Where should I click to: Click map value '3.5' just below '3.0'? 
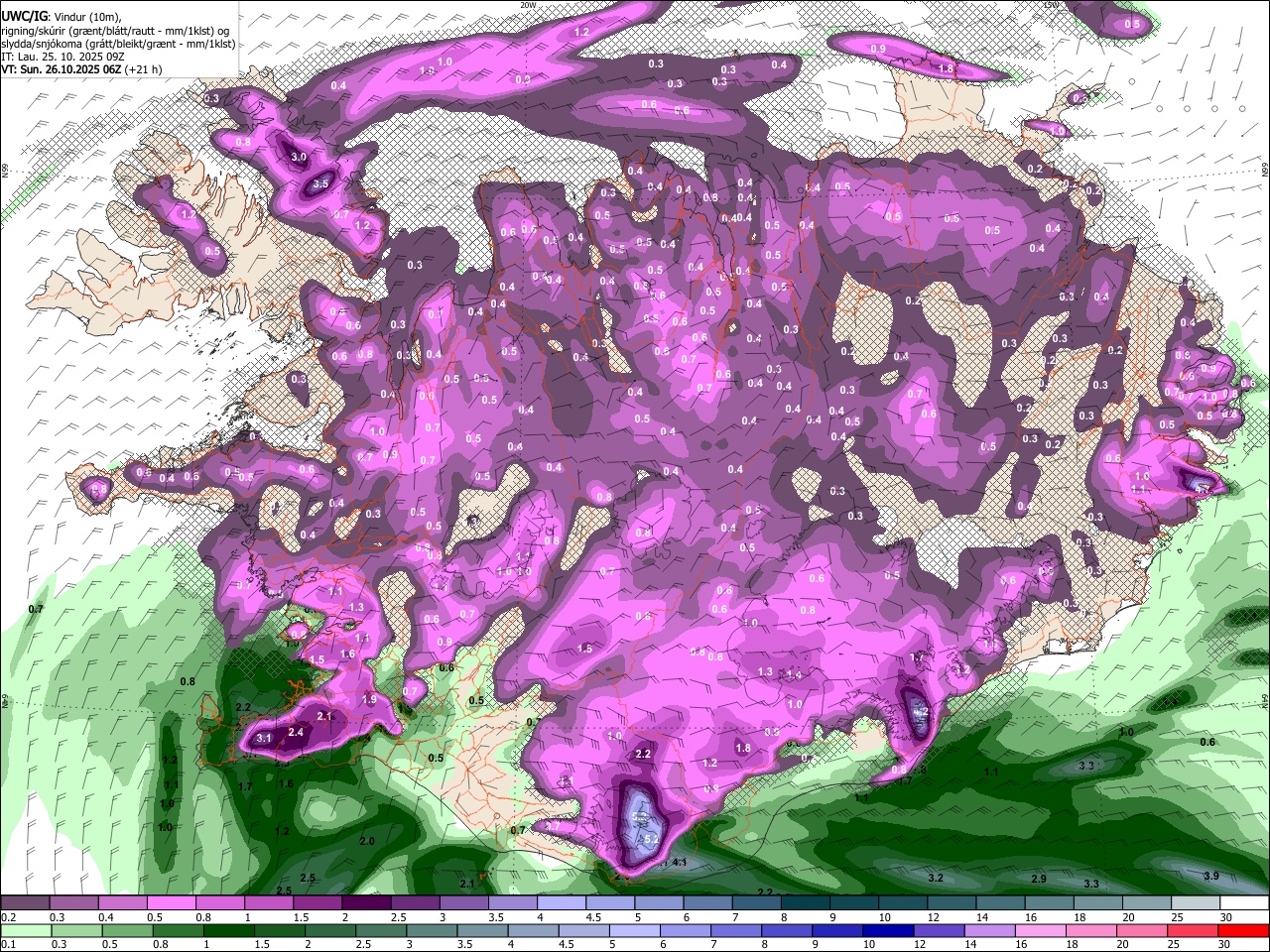tap(320, 183)
